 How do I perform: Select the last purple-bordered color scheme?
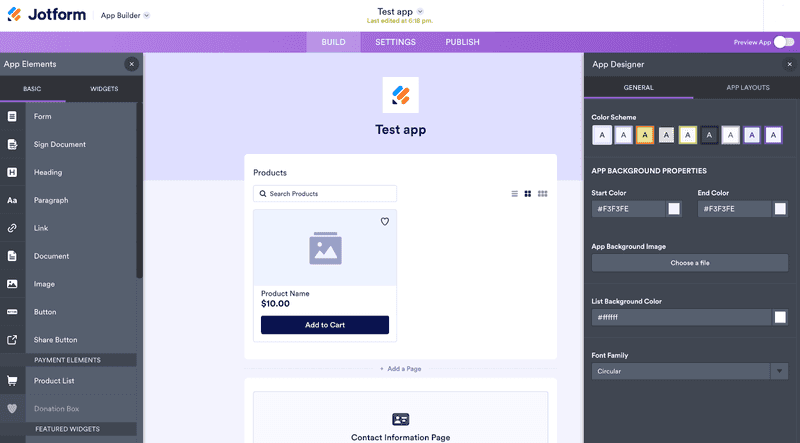click(x=773, y=135)
